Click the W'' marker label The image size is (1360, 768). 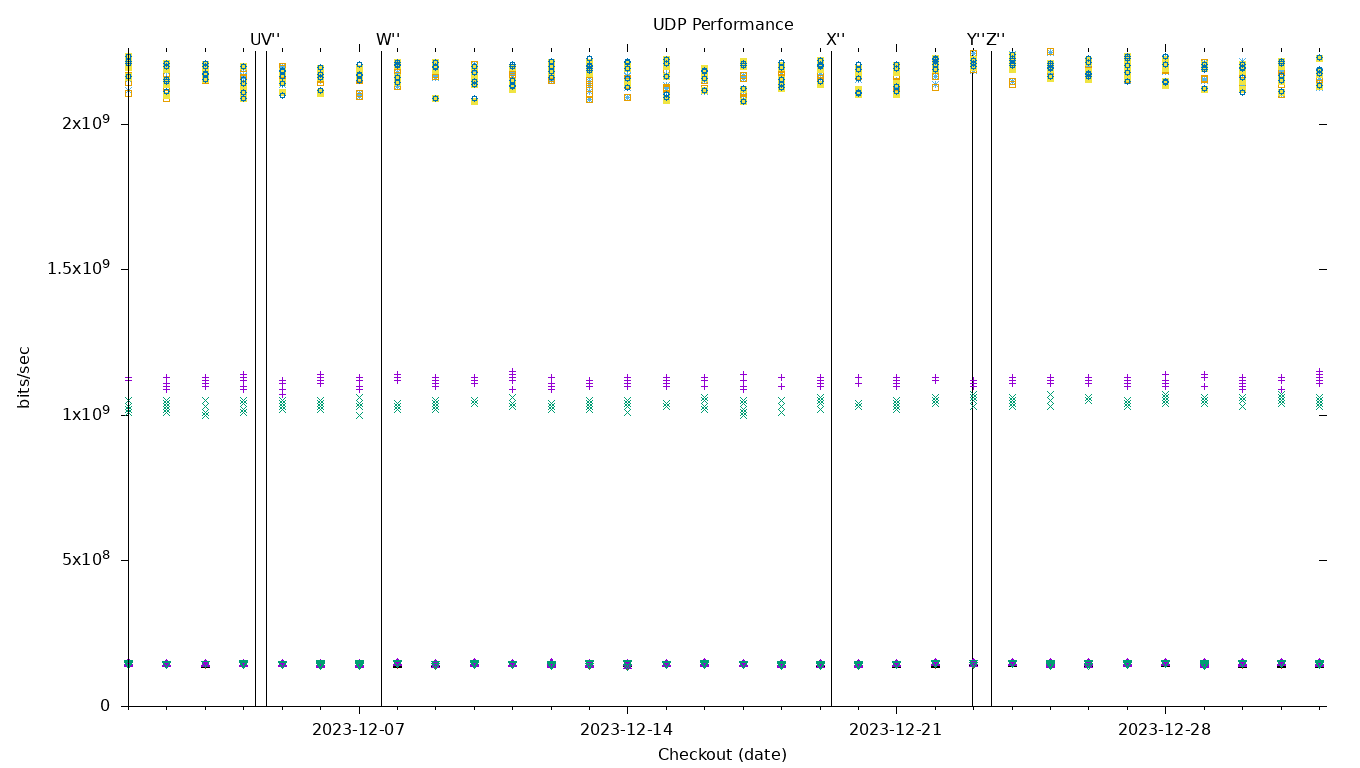388,40
